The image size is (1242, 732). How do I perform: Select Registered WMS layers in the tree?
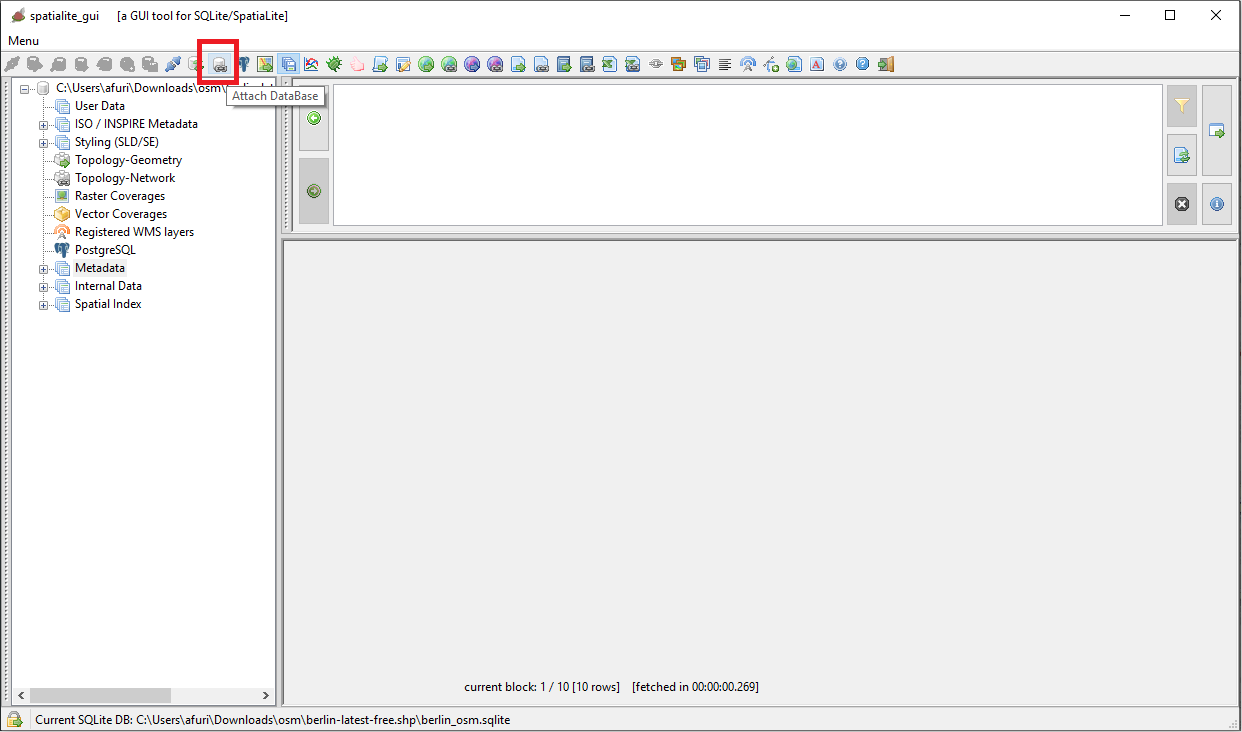[x=134, y=232]
